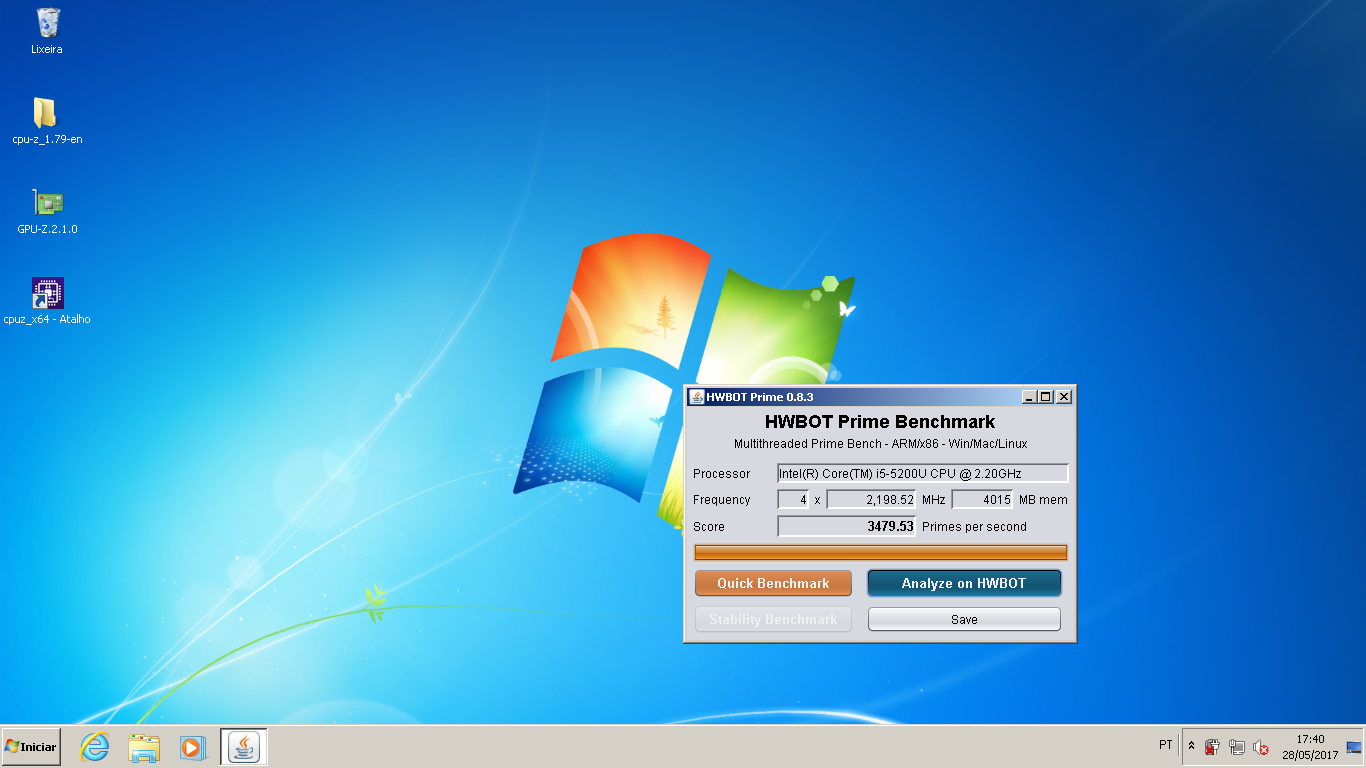Click the show desktop button

coord(1355,747)
